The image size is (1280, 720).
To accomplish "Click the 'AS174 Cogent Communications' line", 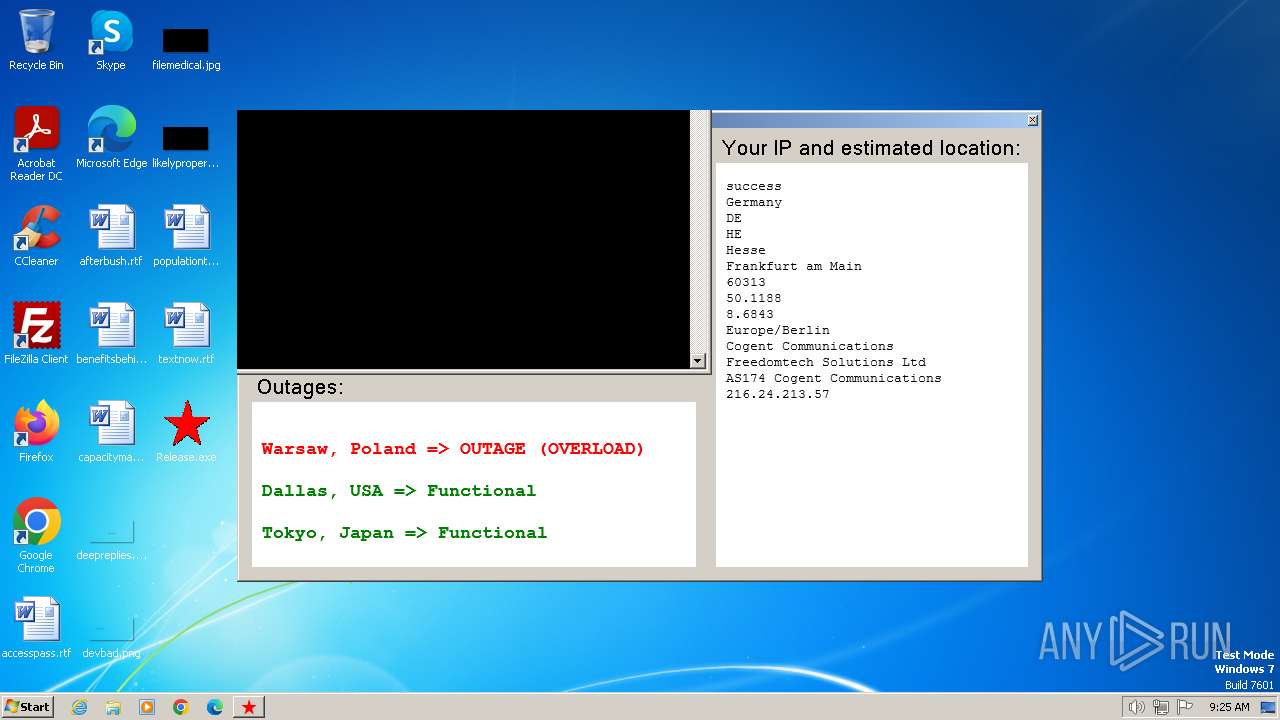I will pyautogui.click(x=833, y=378).
